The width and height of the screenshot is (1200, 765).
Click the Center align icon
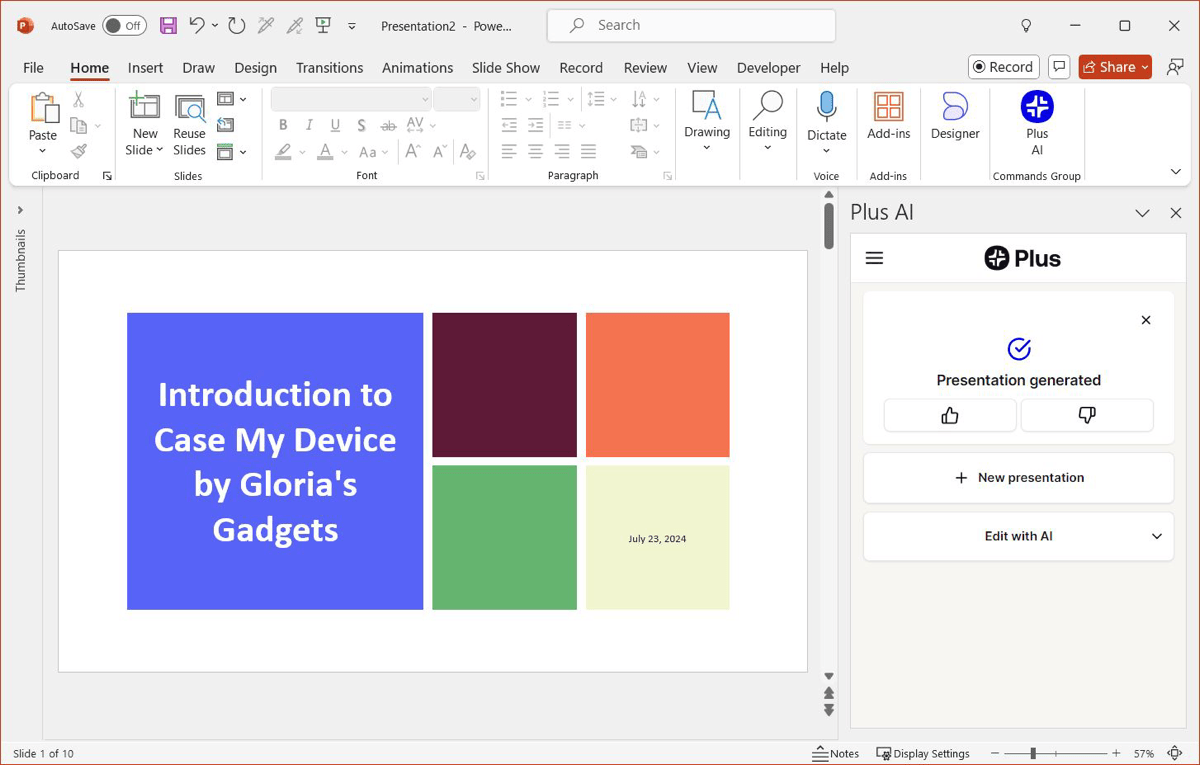(536, 152)
